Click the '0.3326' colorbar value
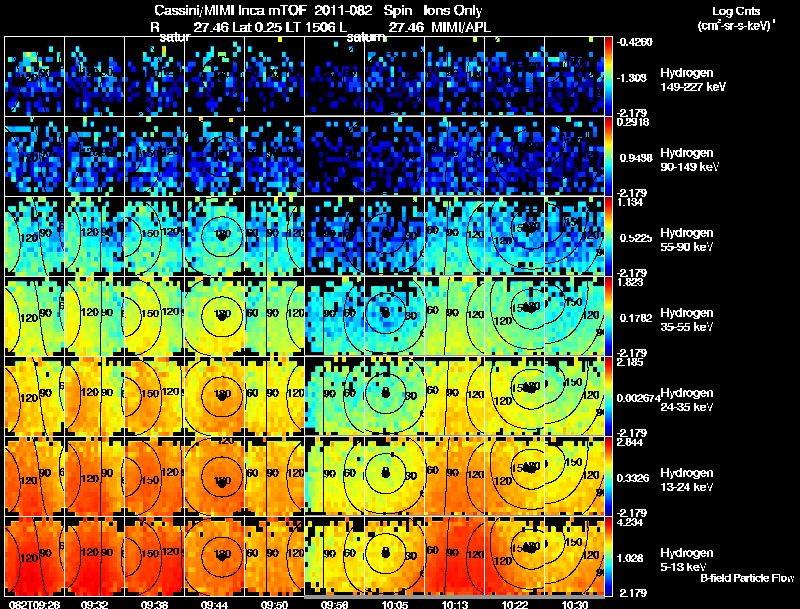The height and width of the screenshot is (609, 800). tap(633, 478)
